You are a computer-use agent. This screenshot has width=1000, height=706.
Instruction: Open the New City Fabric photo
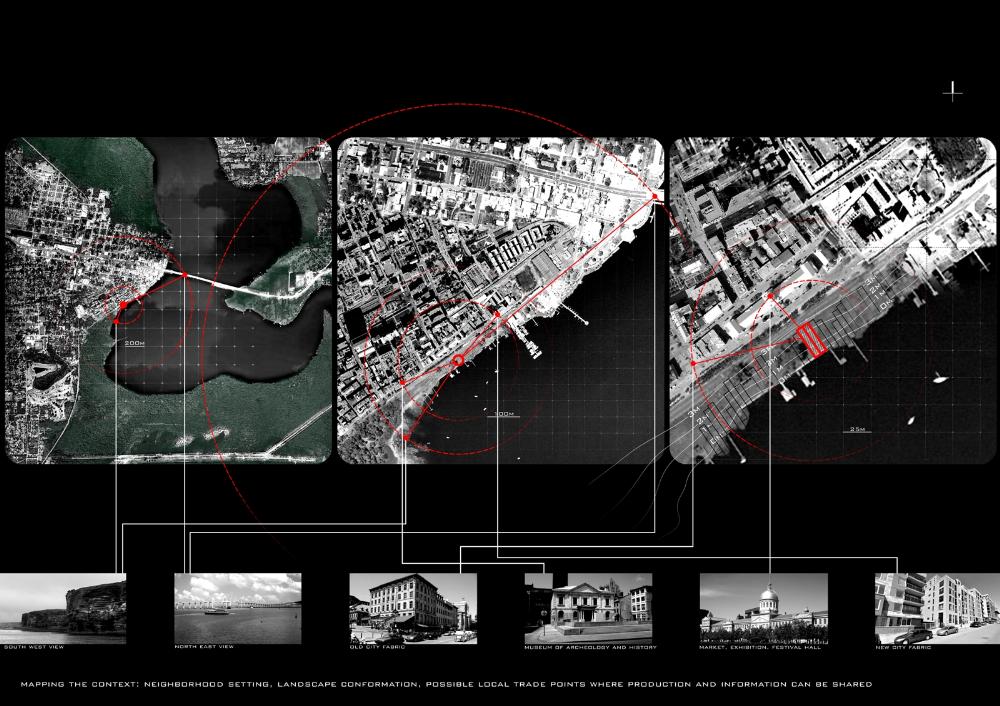(x=936, y=607)
